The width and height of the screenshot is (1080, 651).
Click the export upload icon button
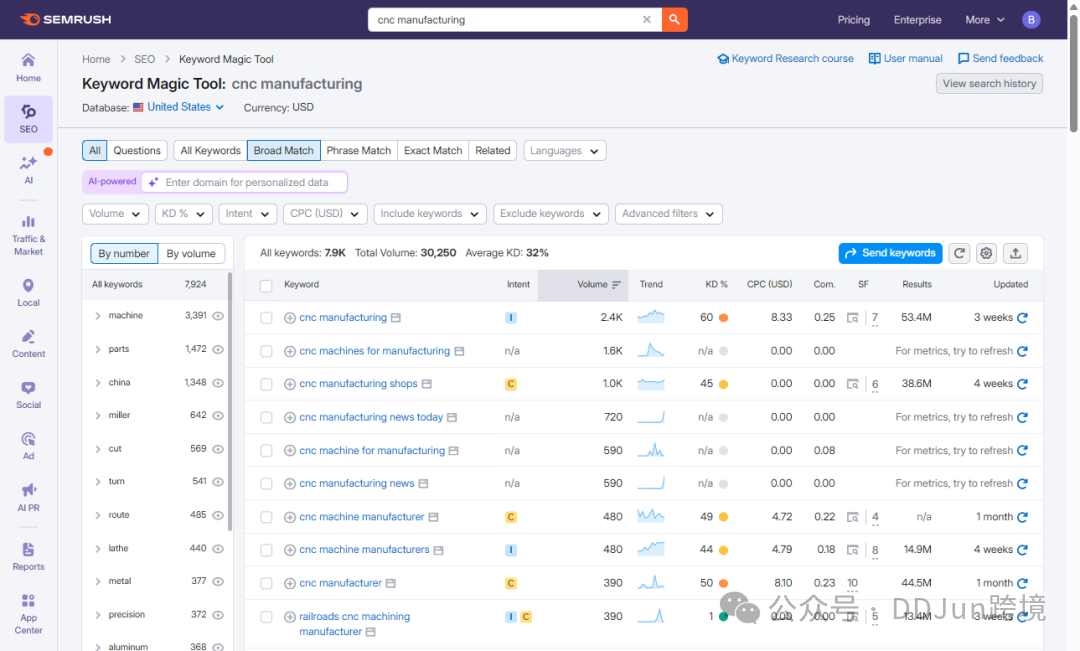1015,253
